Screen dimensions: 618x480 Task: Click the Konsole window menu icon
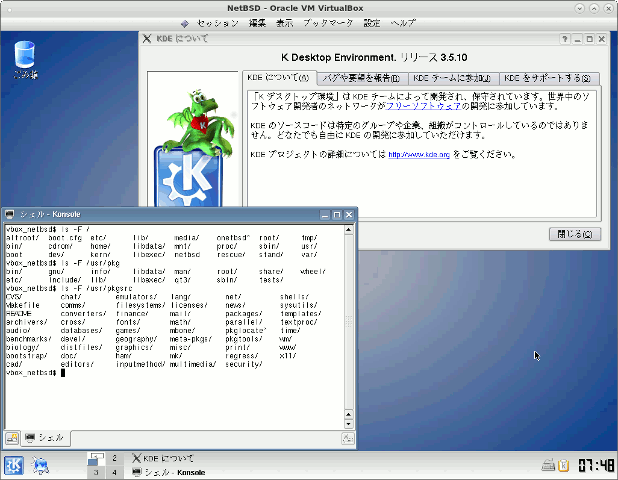[9, 215]
